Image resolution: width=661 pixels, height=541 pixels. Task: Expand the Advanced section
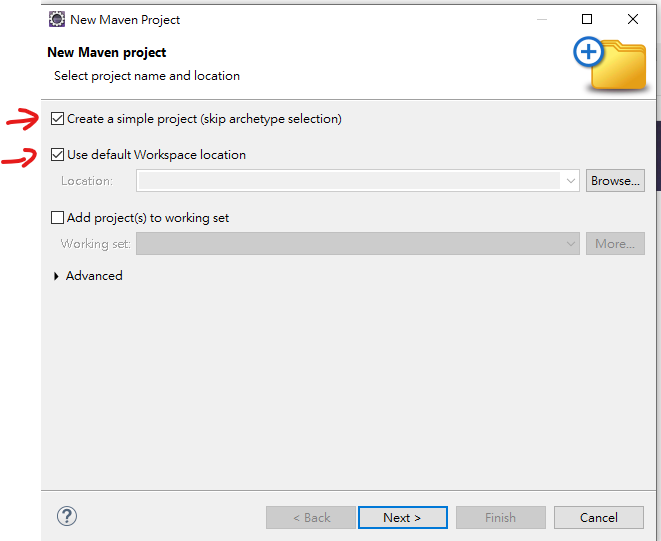(56, 276)
